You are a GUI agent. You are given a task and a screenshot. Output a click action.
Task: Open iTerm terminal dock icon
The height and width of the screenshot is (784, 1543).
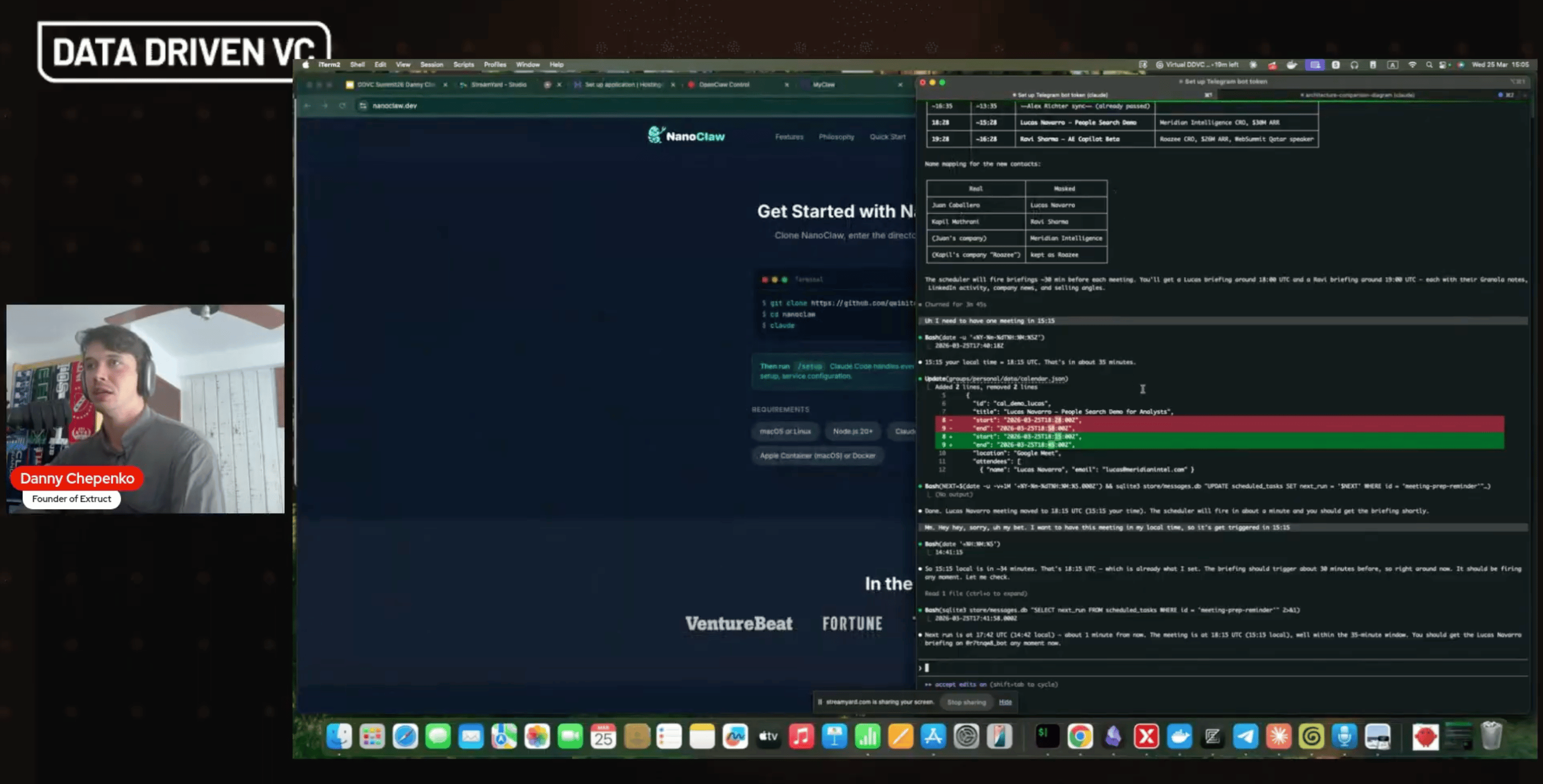[x=1047, y=736]
